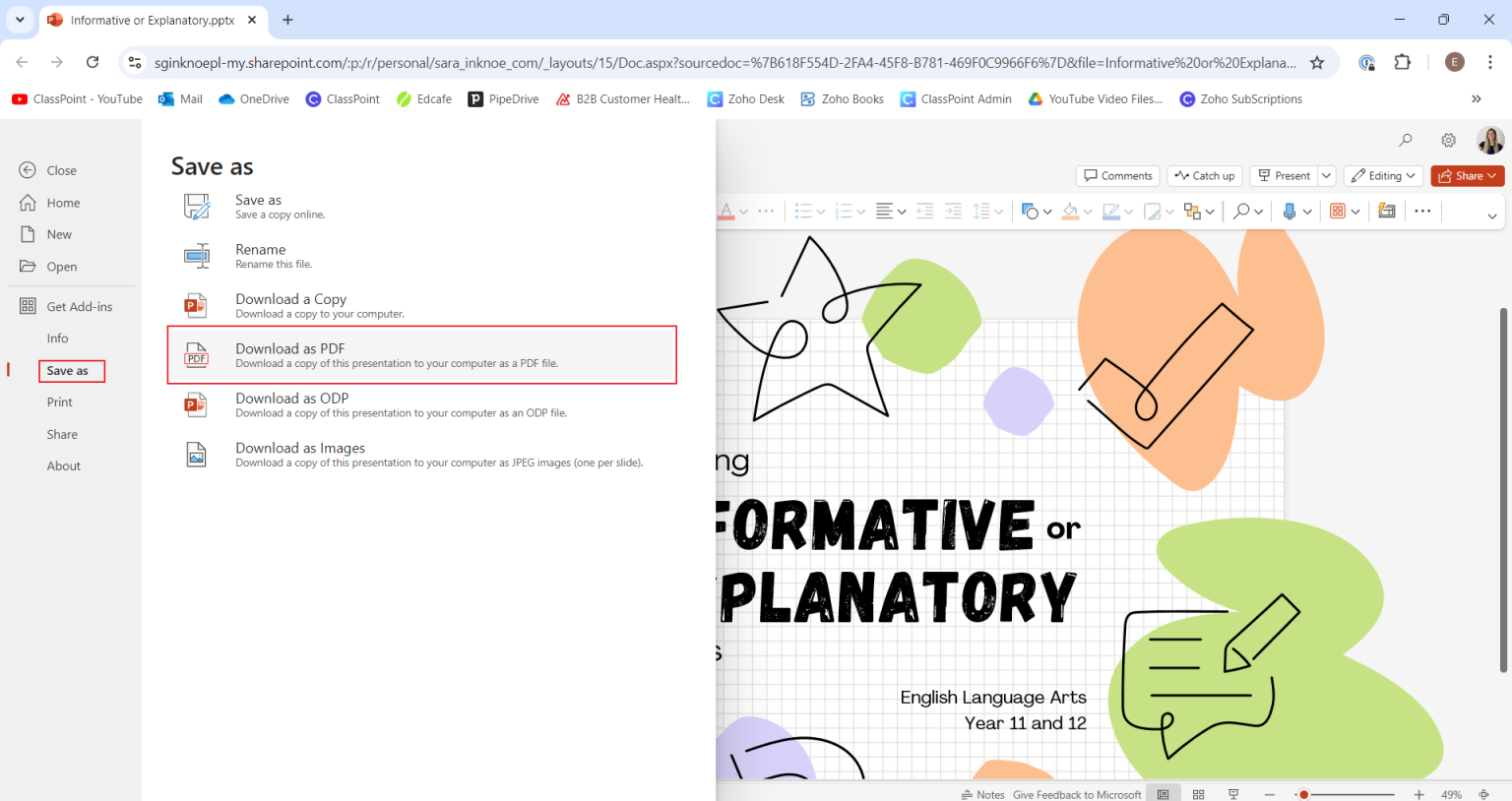1512x801 pixels.
Task: Enable Slide Show view from status bar
Action: pos(1232,793)
